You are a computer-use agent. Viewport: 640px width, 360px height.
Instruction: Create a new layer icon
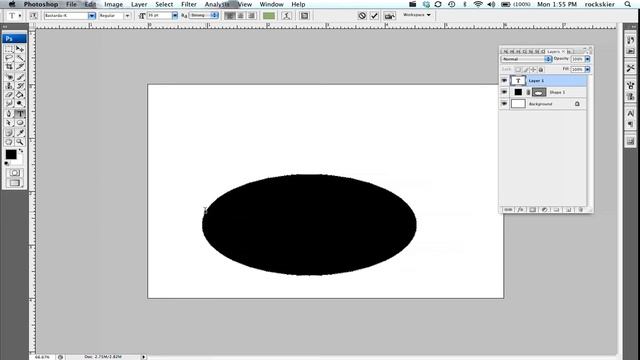click(x=569, y=209)
